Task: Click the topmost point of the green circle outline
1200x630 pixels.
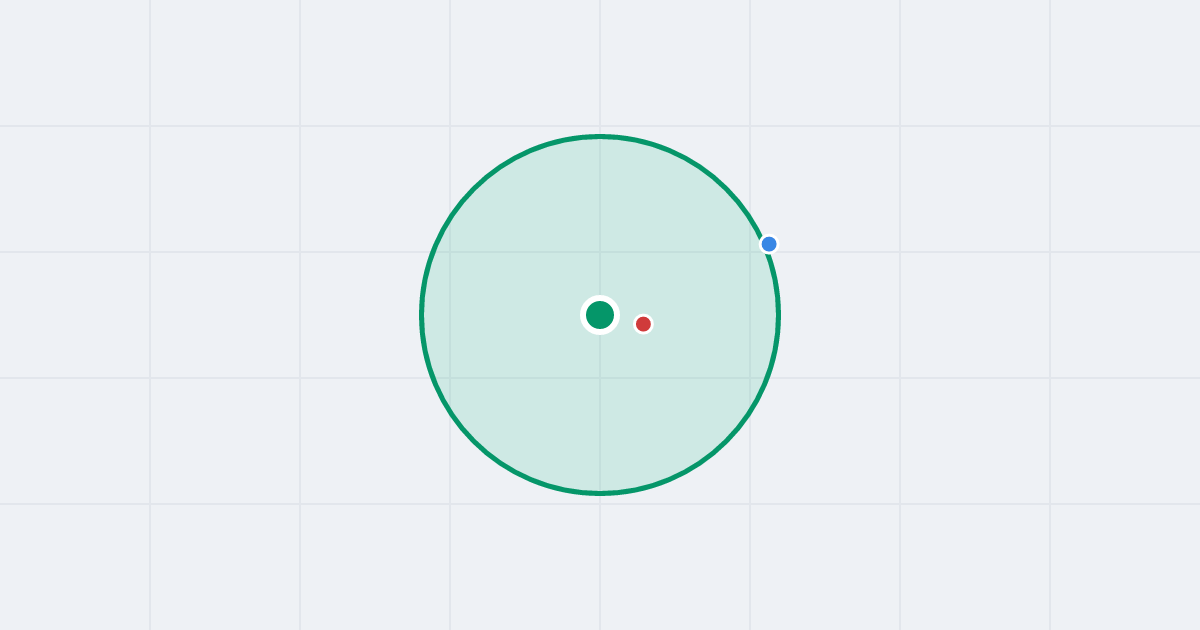Action: click(x=600, y=136)
